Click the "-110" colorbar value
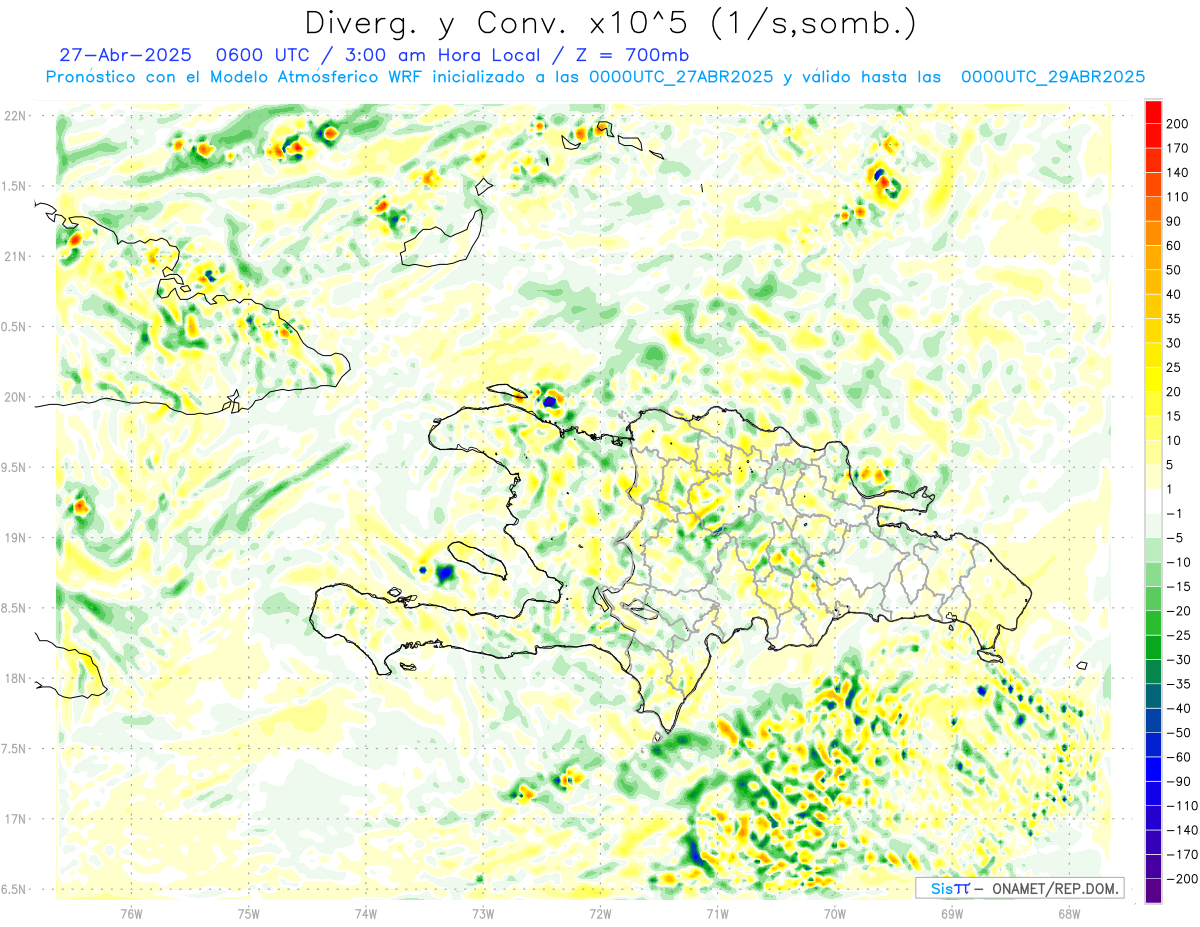The image size is (1200, 927). (x=1180, y=806)
